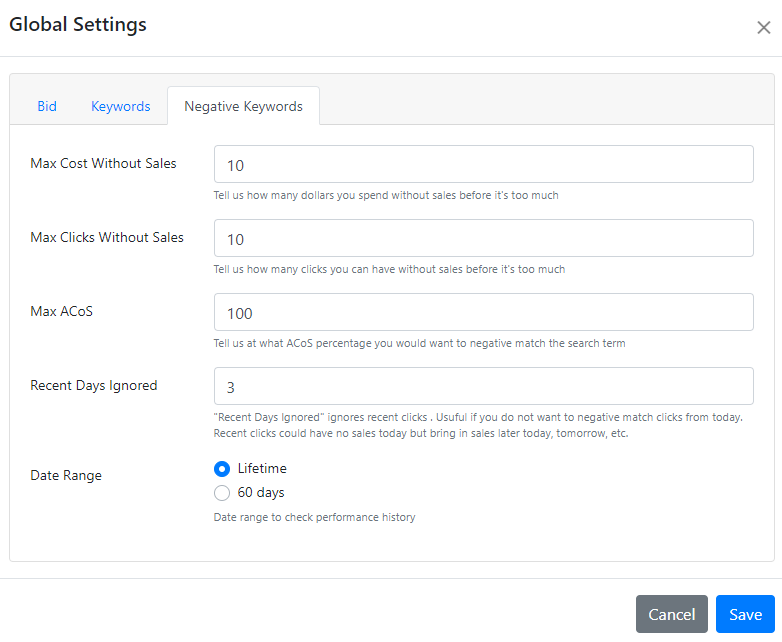Click the Date Range label
Viewport: 782px width, 642px height.
pyautogui.click(x=66, y=475)
